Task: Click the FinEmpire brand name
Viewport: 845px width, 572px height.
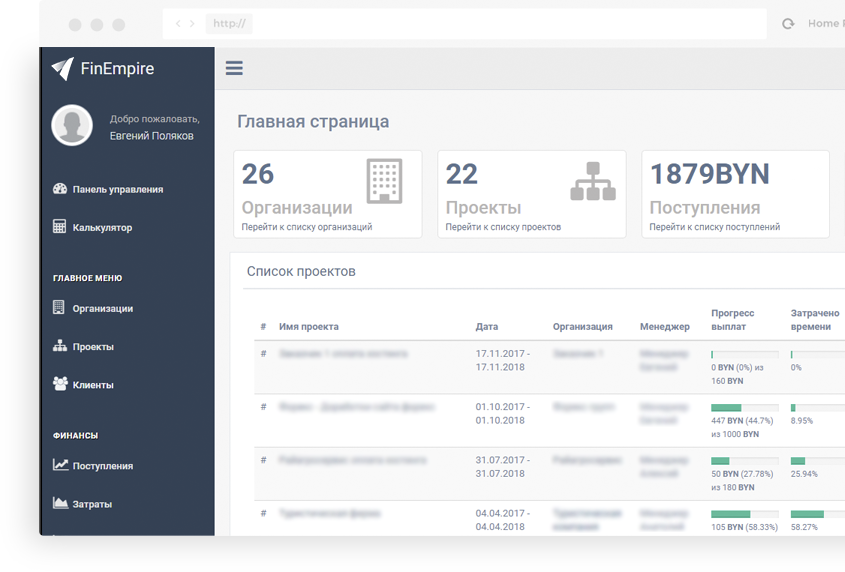Action: click(117, 68)
